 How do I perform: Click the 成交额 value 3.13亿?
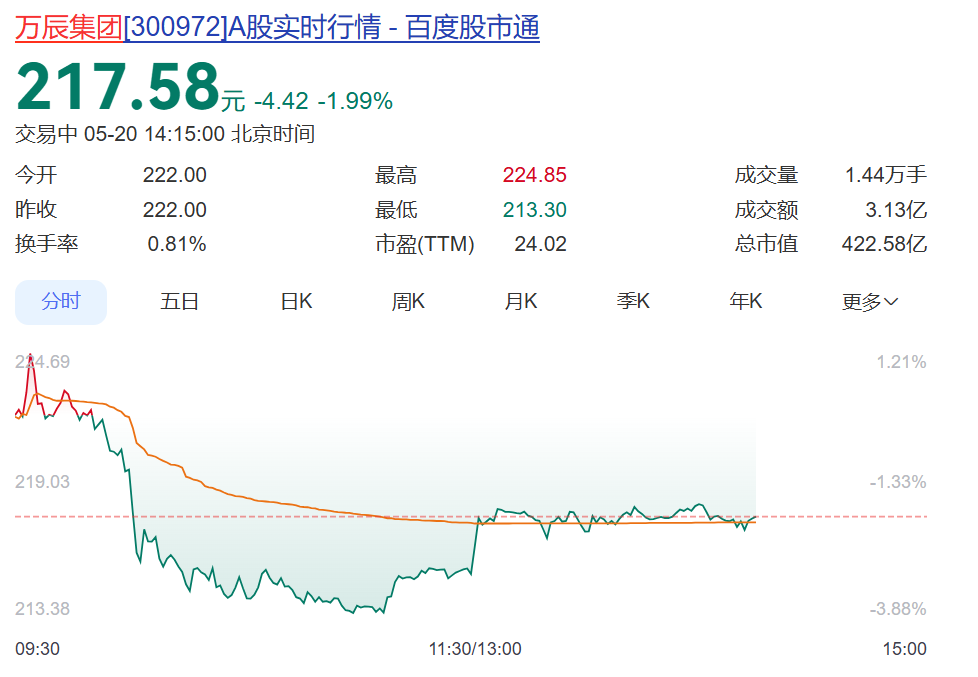(x=896, y=210)
